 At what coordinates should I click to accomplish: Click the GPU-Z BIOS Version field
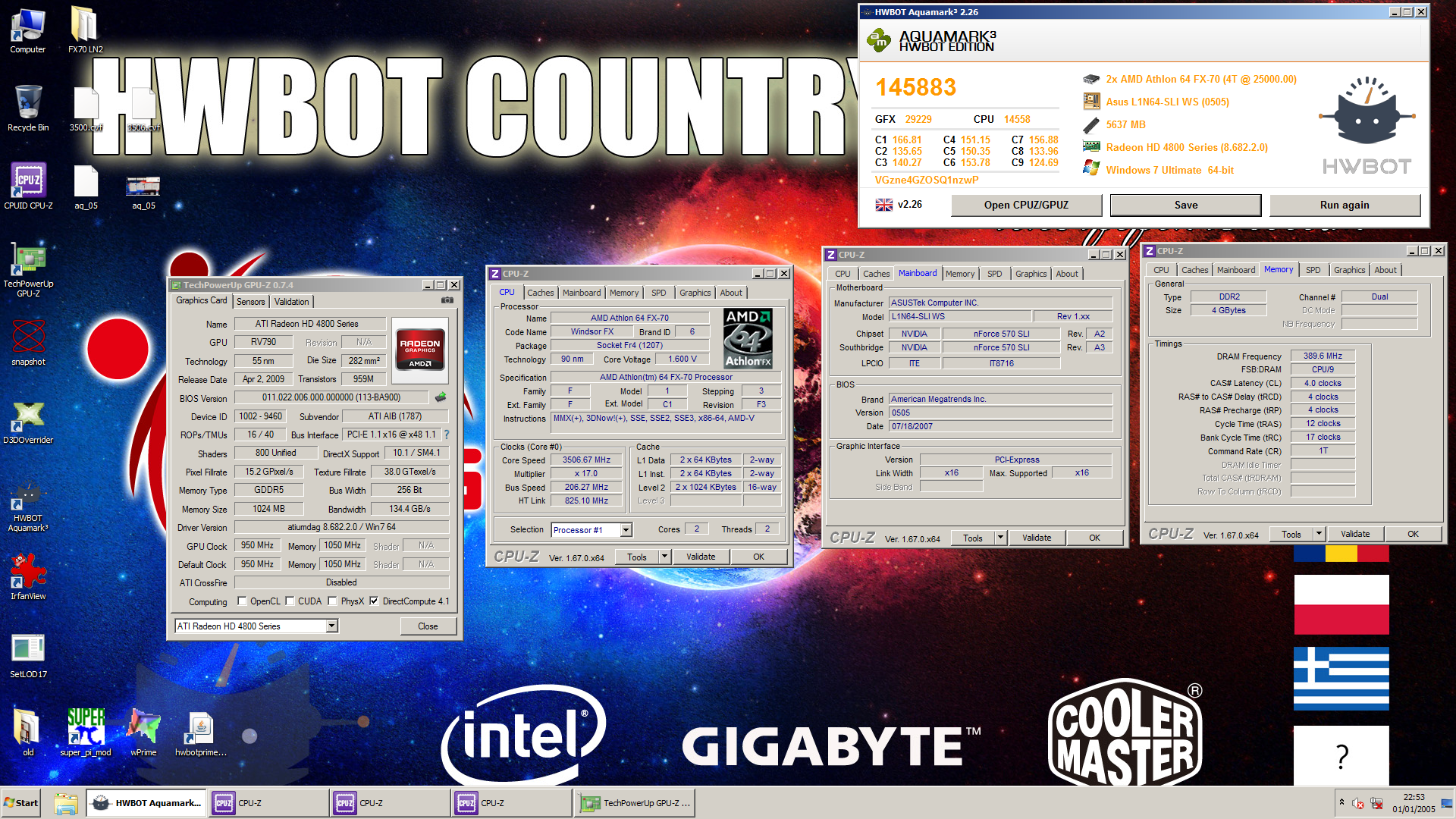pos(332,397)
